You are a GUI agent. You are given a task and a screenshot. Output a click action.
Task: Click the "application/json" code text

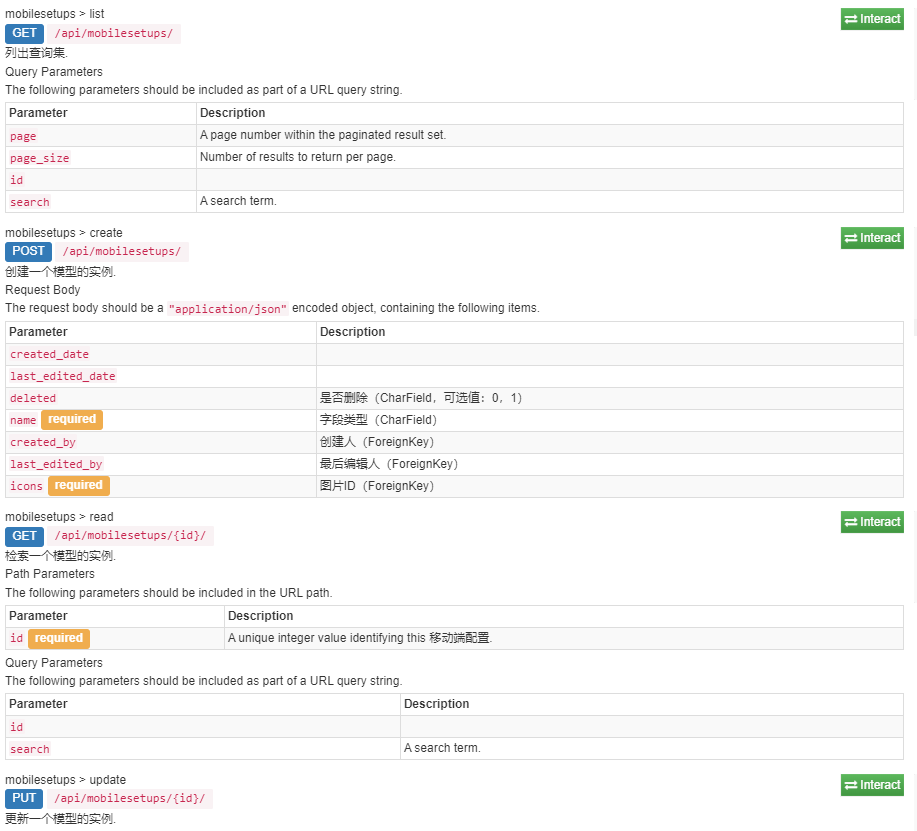[228, 309]
